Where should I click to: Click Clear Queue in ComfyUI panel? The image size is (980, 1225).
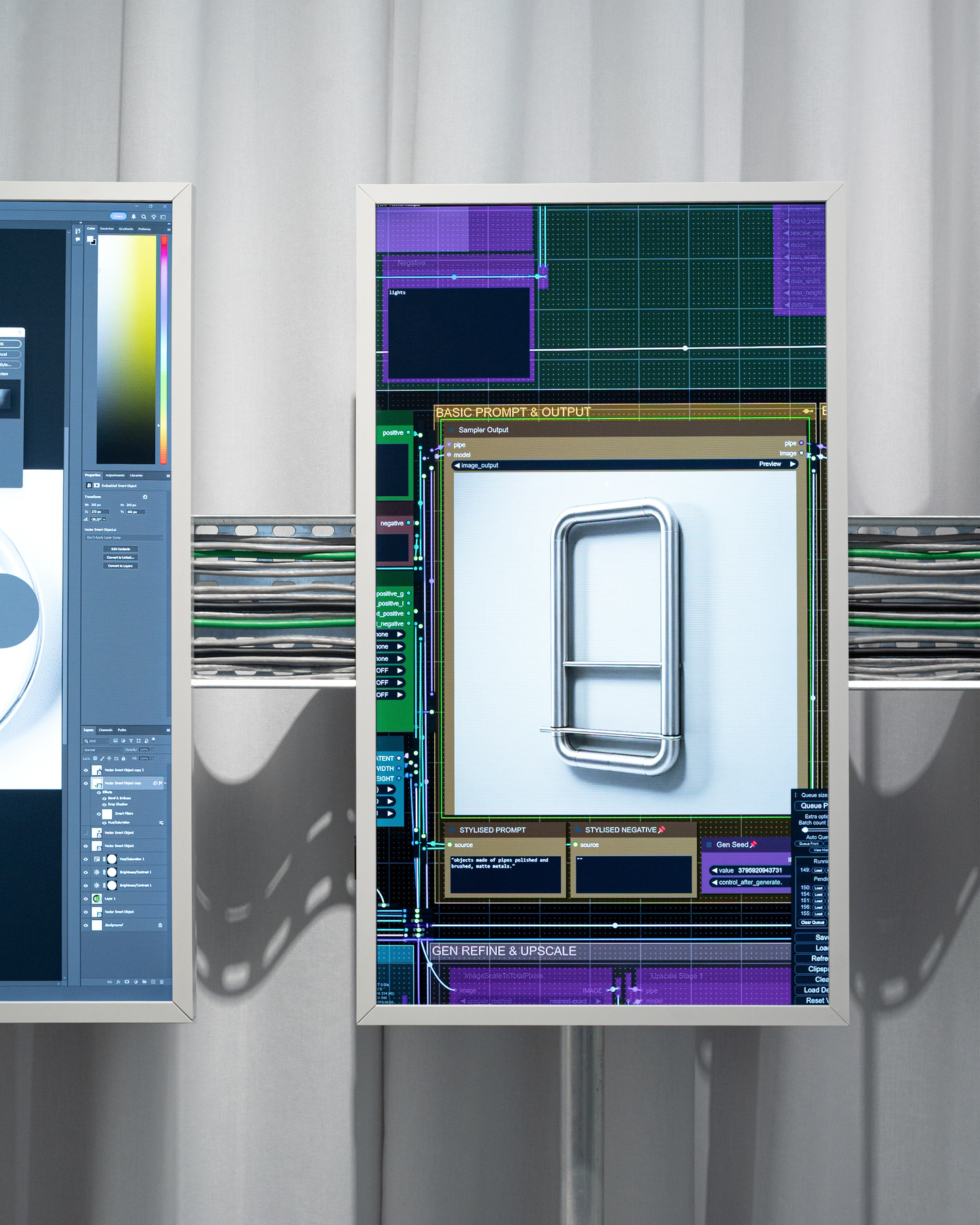[813, 922]
